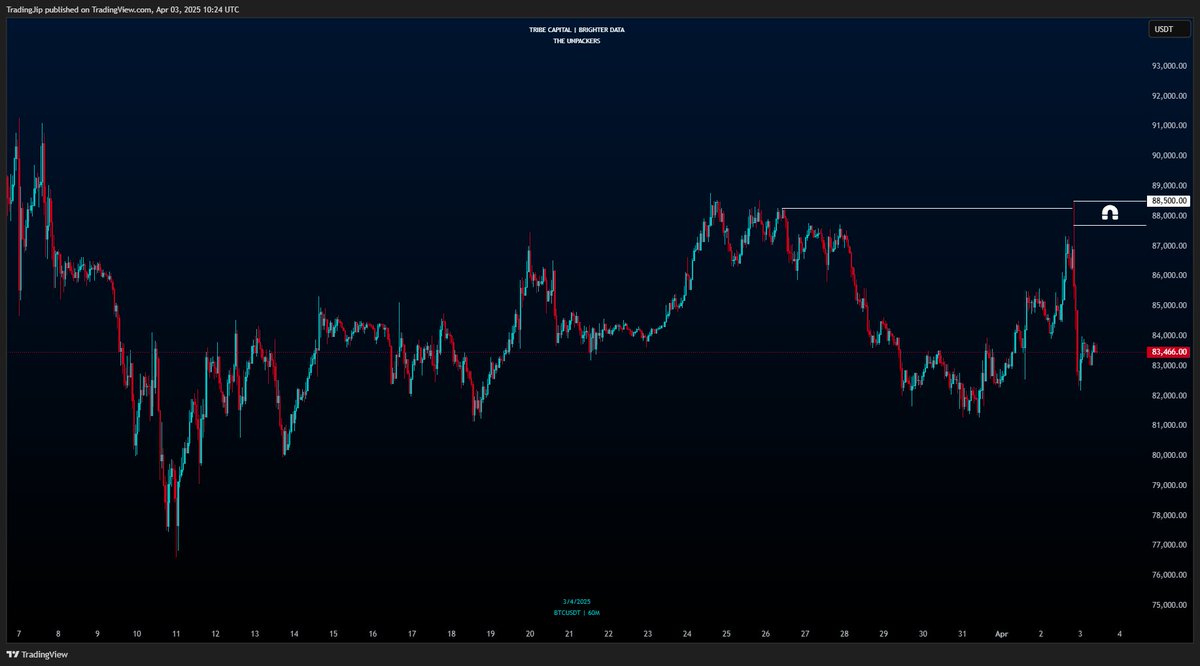Click the 20 date label on time axis

[x=529, y=634]
